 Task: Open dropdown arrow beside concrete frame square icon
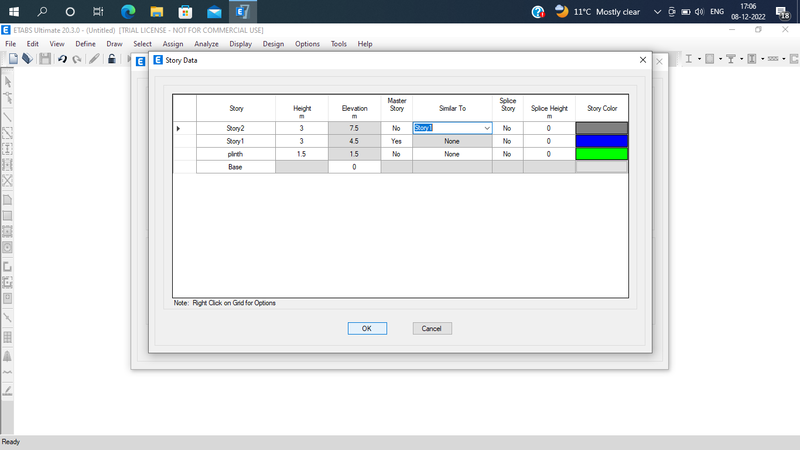click(720, 59)
